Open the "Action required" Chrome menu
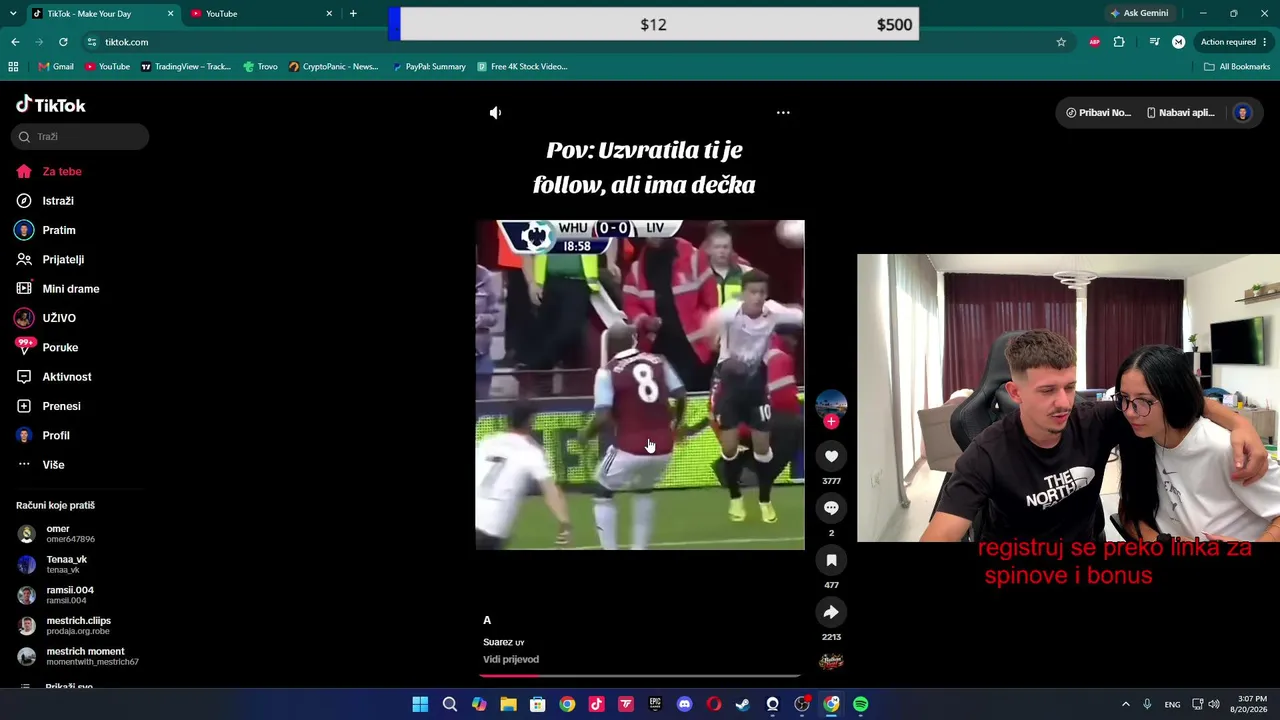Image resolution: width=1280 pixels, height=720 pixels. coord(1234,42)
